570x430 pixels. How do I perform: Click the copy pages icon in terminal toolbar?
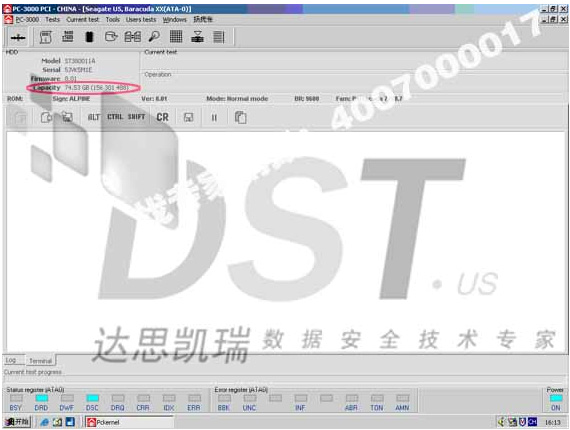tap(240, 117)
